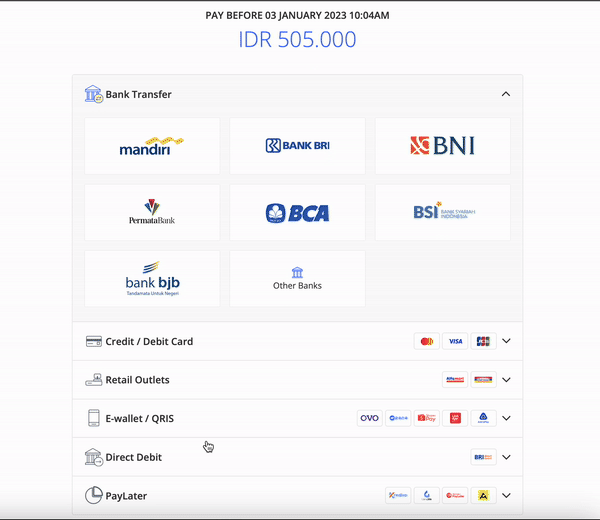This screenshot has height=520, width=600.
Task: Click the red-circle logo badge in PayLater
Action: [x=455, y=496]
